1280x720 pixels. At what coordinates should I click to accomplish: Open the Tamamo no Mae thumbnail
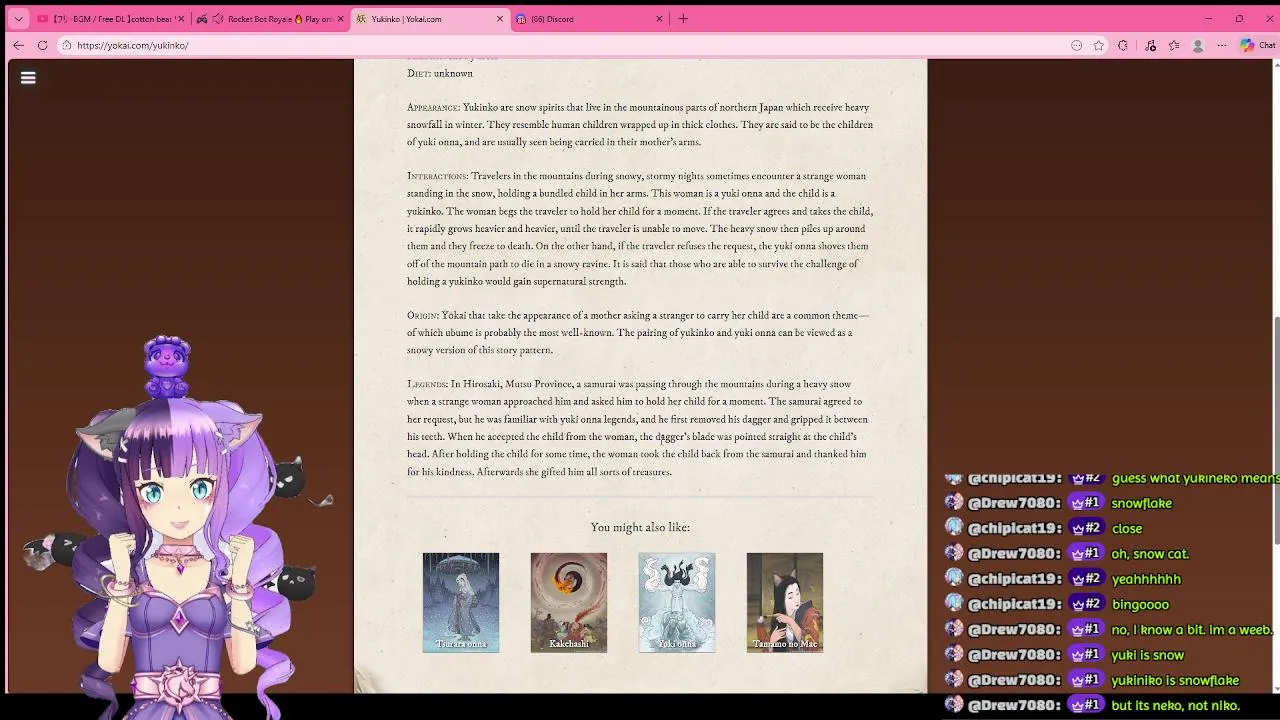click(785, 602)
